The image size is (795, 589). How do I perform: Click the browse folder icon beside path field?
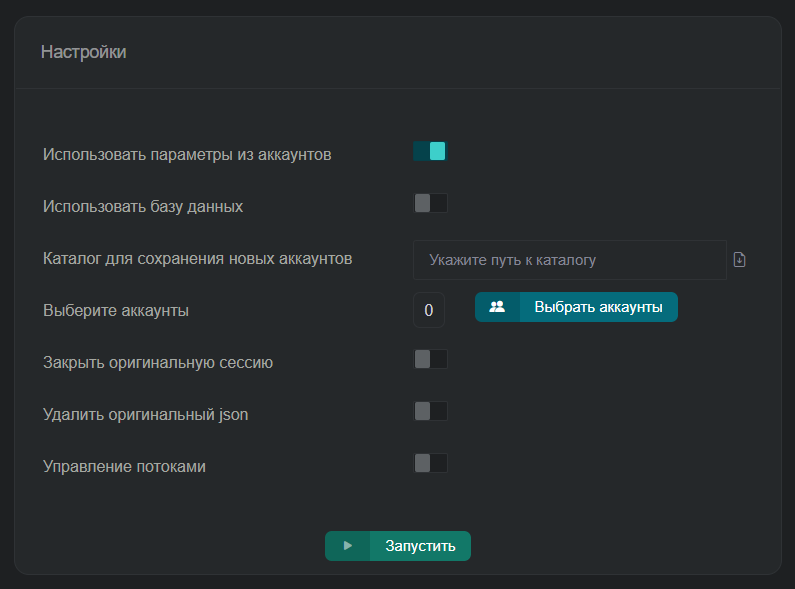pos(740,260)
